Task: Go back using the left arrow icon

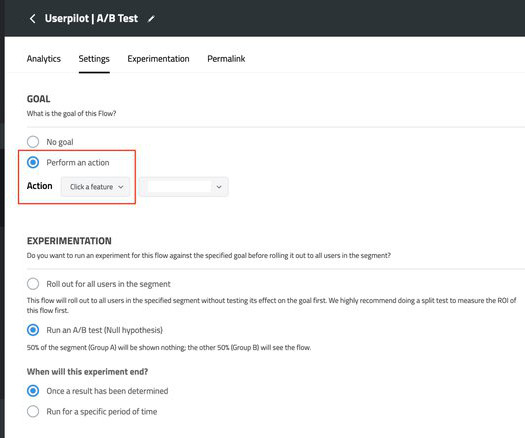Action: click(x=32, y=18)
